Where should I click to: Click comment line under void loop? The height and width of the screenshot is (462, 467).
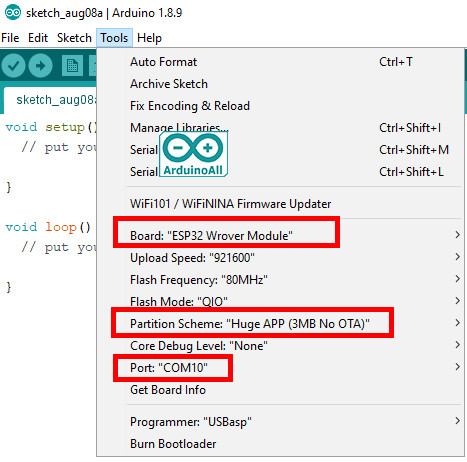(x=59, y=247)
